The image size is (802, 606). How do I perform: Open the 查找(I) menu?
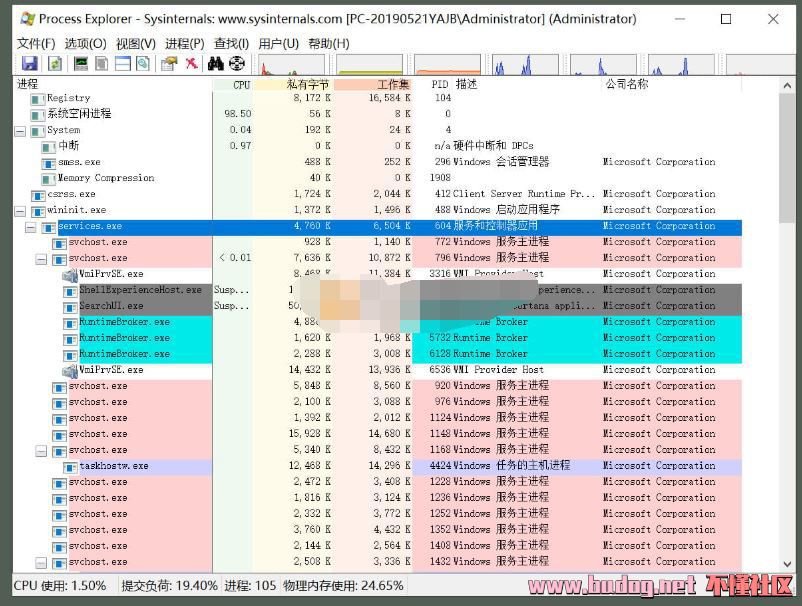(x=231, y=44)
